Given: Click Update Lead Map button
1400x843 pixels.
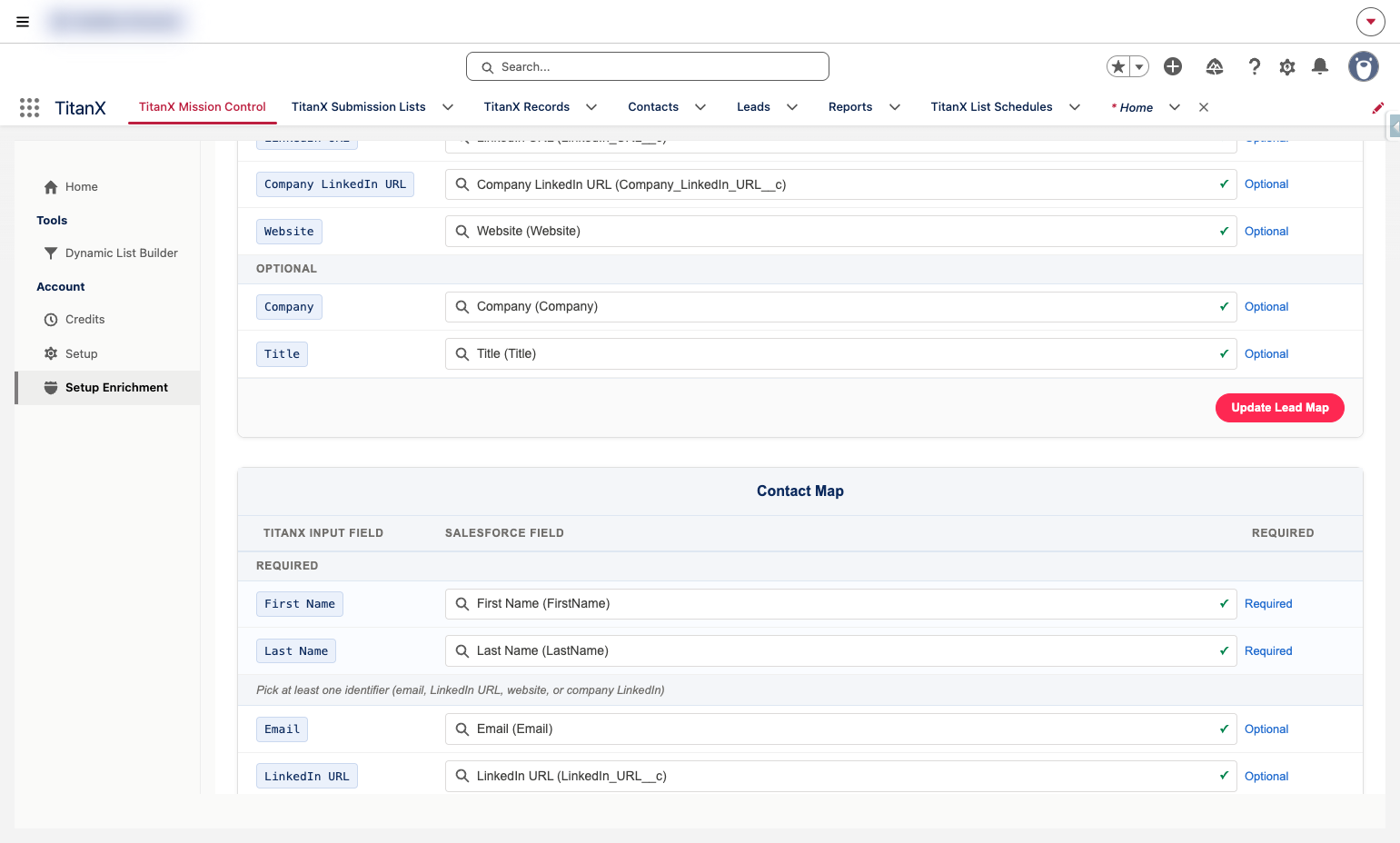Looking at the screenshot, I should 1280,408.
